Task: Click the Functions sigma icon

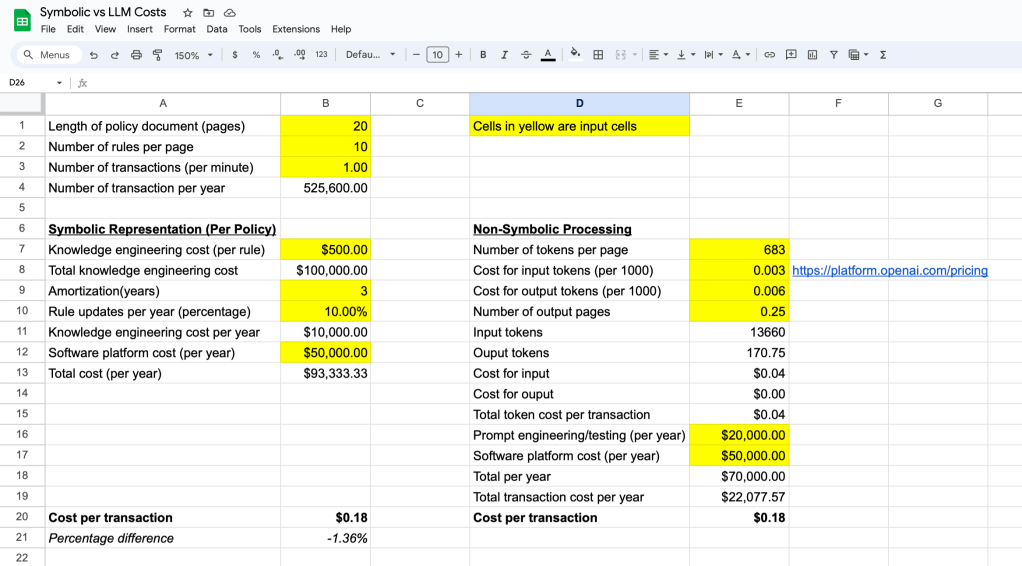Action: click(x=883, y=55)
